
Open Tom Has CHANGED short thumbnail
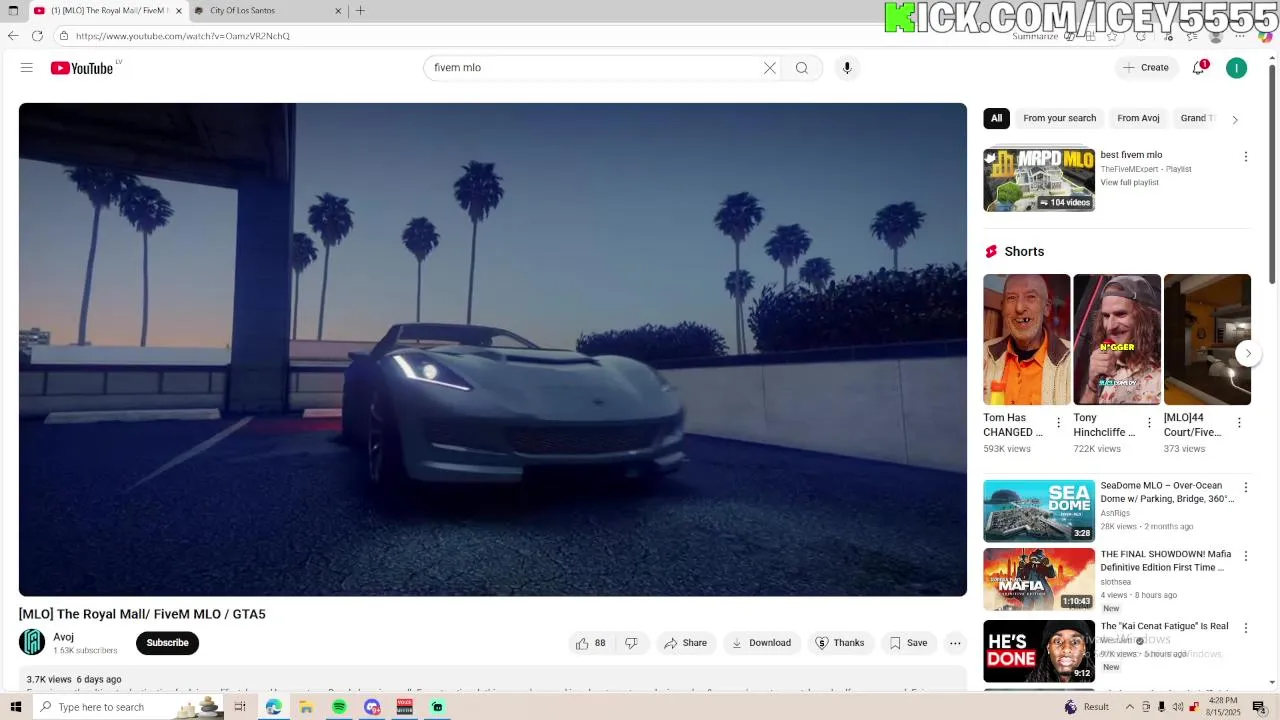coord(1026,340)
